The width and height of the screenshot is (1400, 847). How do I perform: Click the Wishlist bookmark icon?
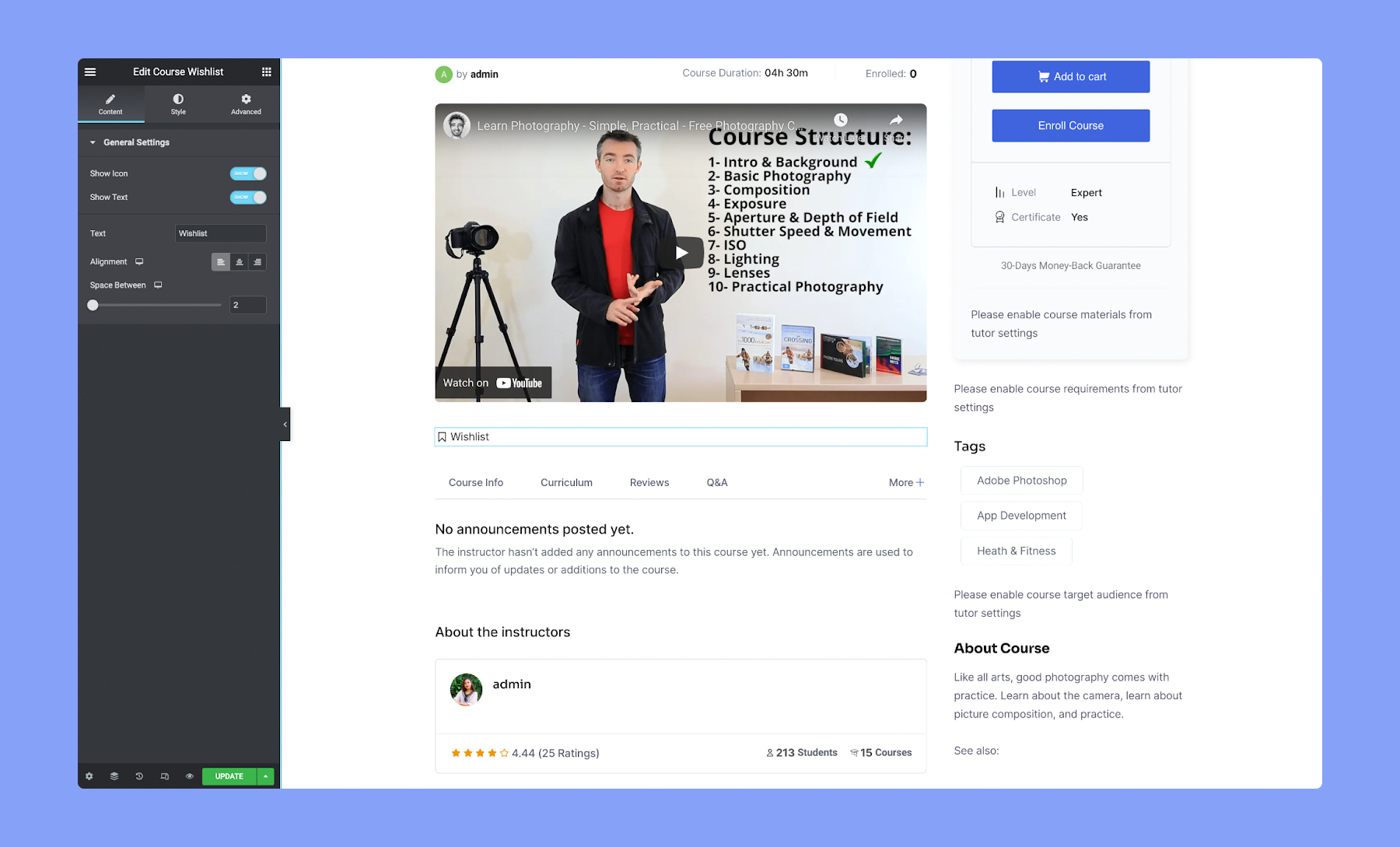point(442,437)
